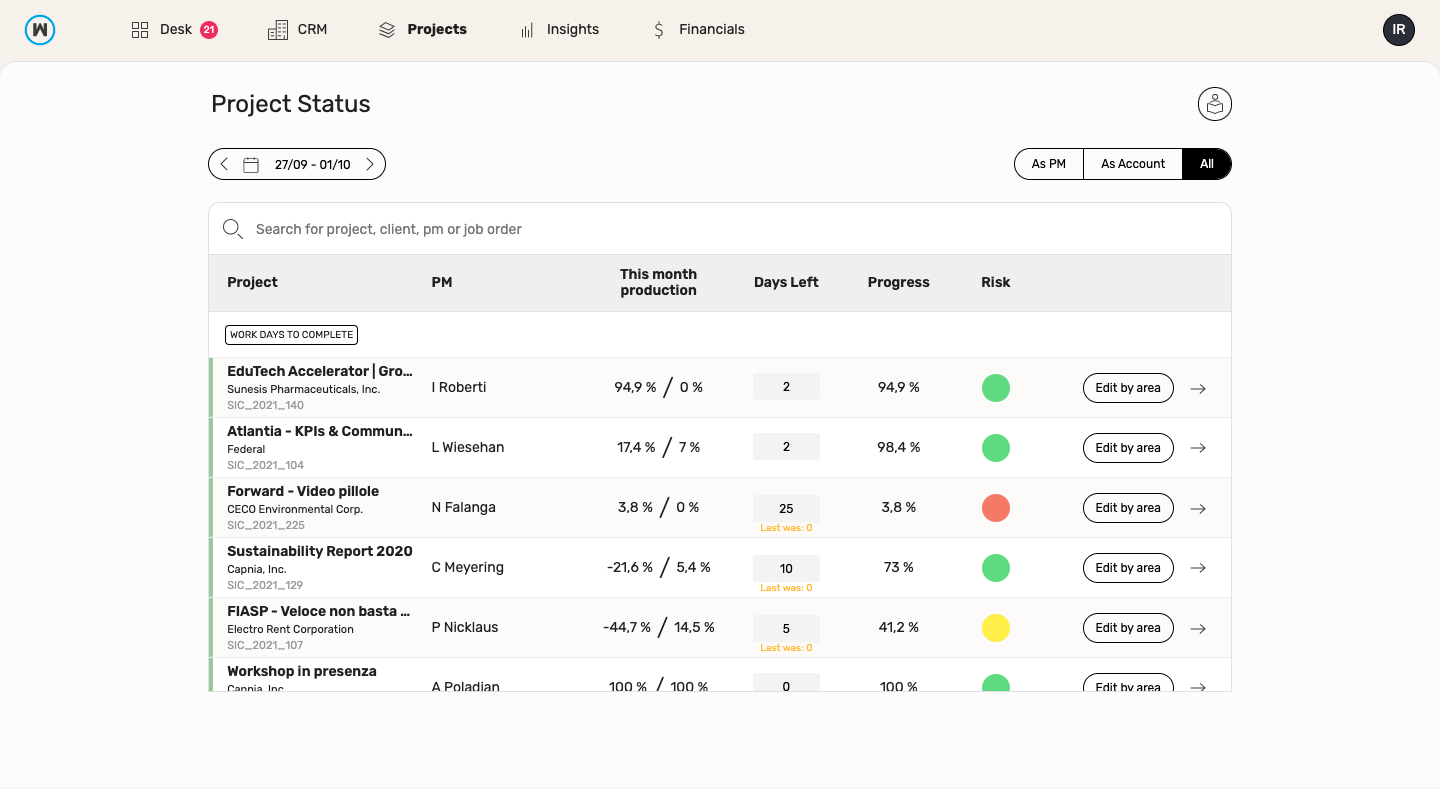Click Edit by area for FIASP project
The height and width of the screenshot is (789, 1440).
coord(1127,628)
